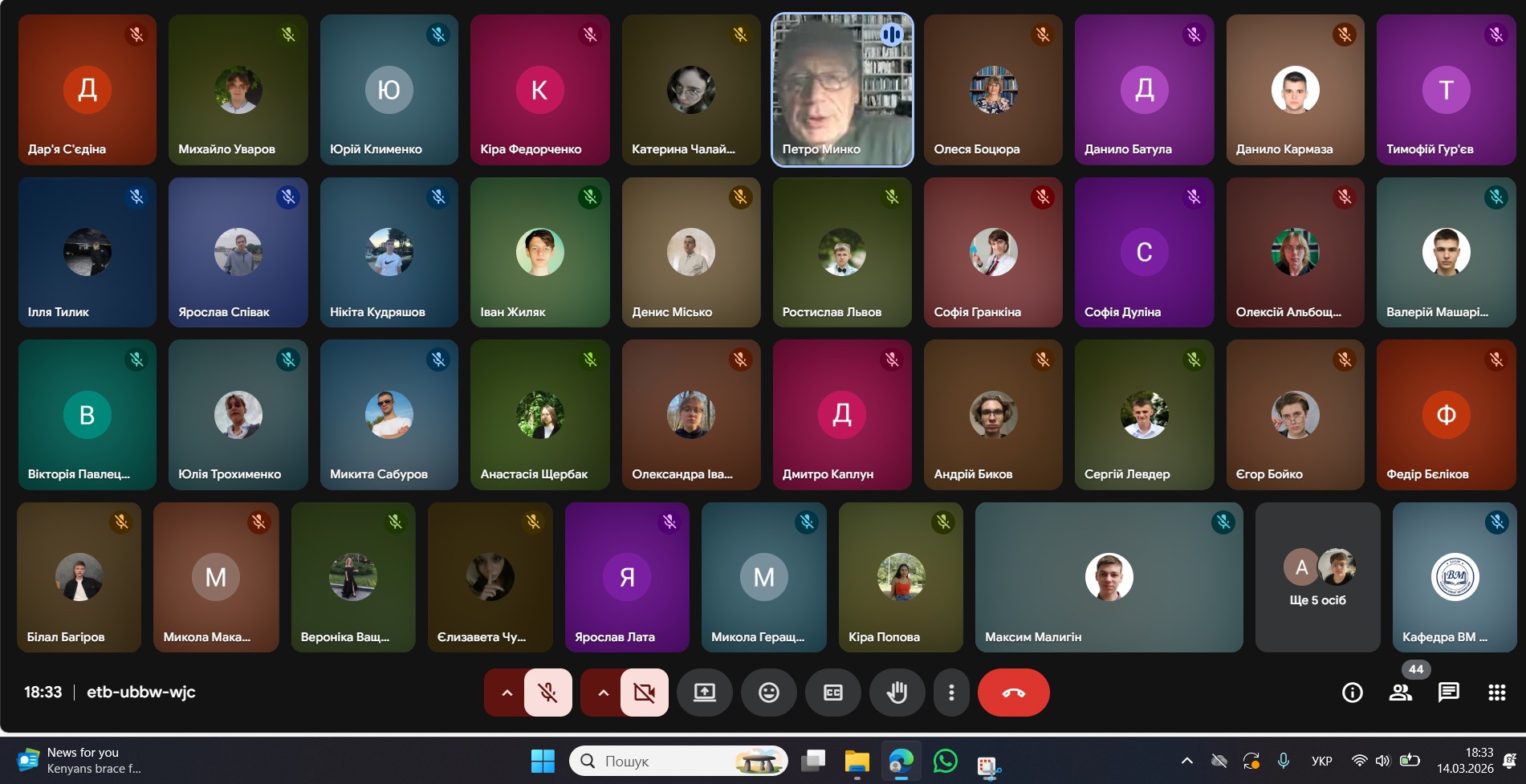Switch the УКР keyboard language indicator
Image resolution: width=1526 pixels, height=784 pixels.
point(1321,761)
